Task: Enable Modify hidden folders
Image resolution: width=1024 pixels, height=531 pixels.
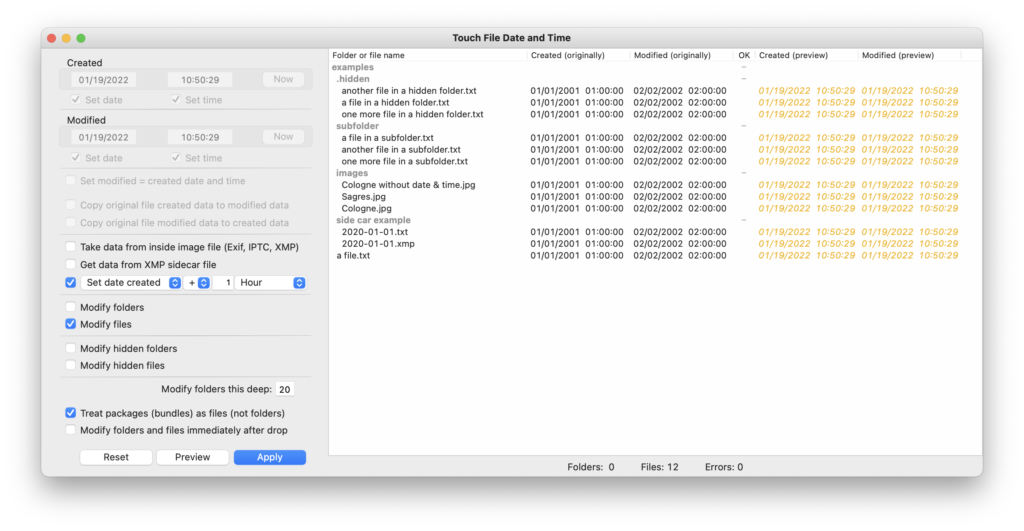Action: pyautogui.click(x=71, y=348)
